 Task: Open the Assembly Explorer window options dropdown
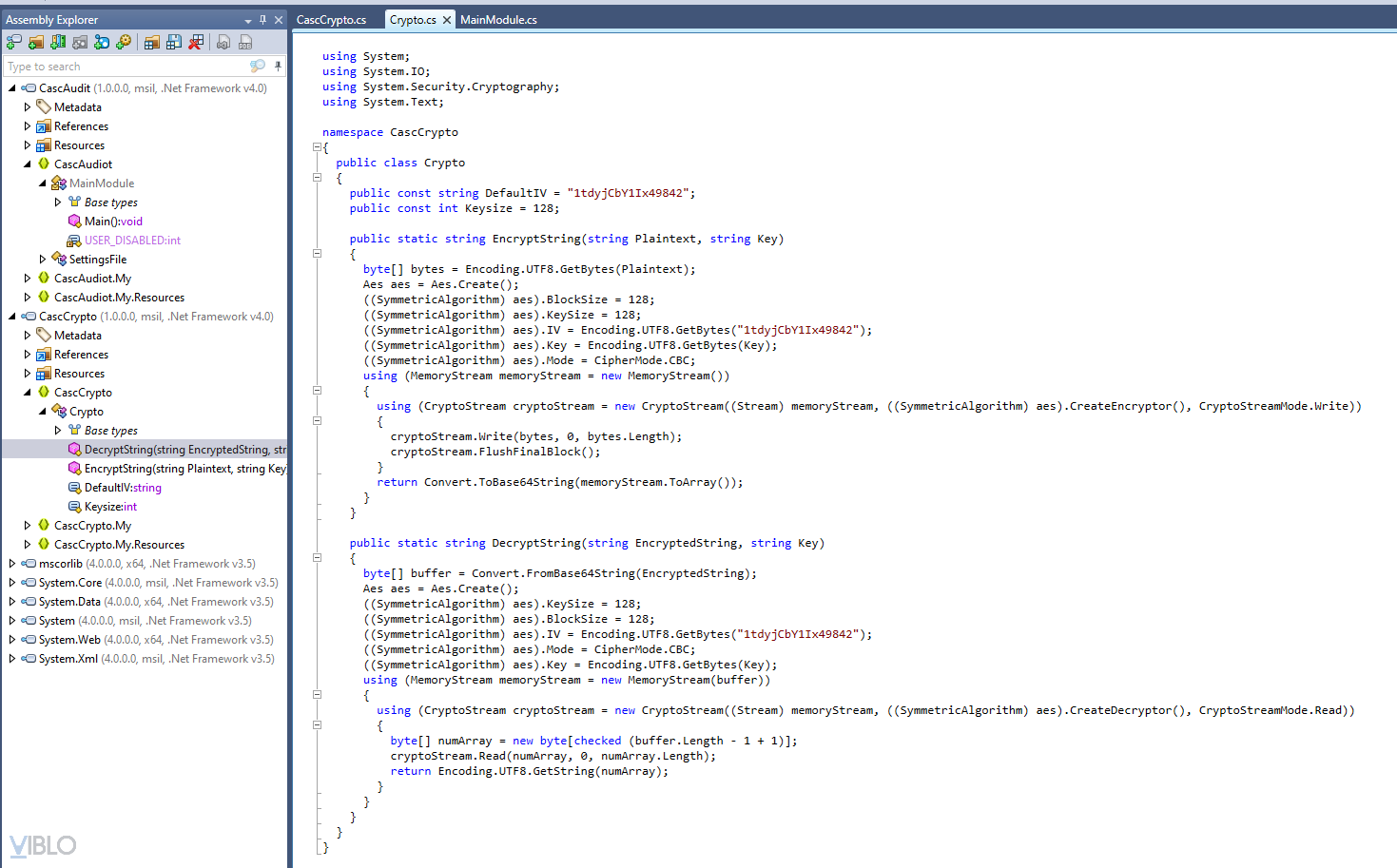(248, 20)
